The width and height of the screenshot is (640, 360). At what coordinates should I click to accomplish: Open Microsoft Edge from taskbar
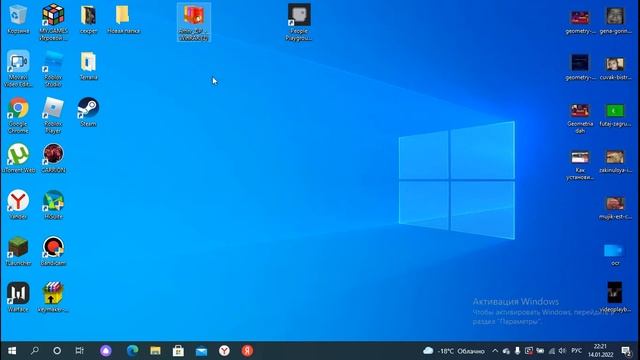point(132,351)
